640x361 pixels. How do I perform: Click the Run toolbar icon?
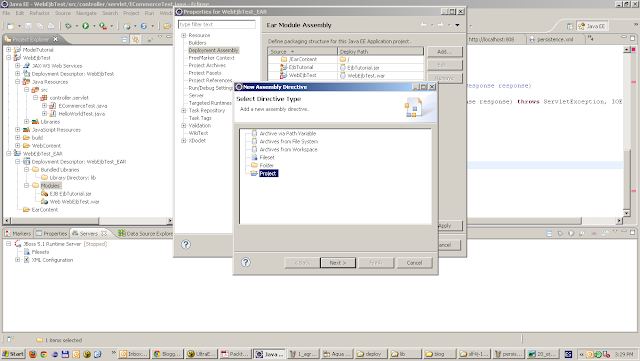86,26
